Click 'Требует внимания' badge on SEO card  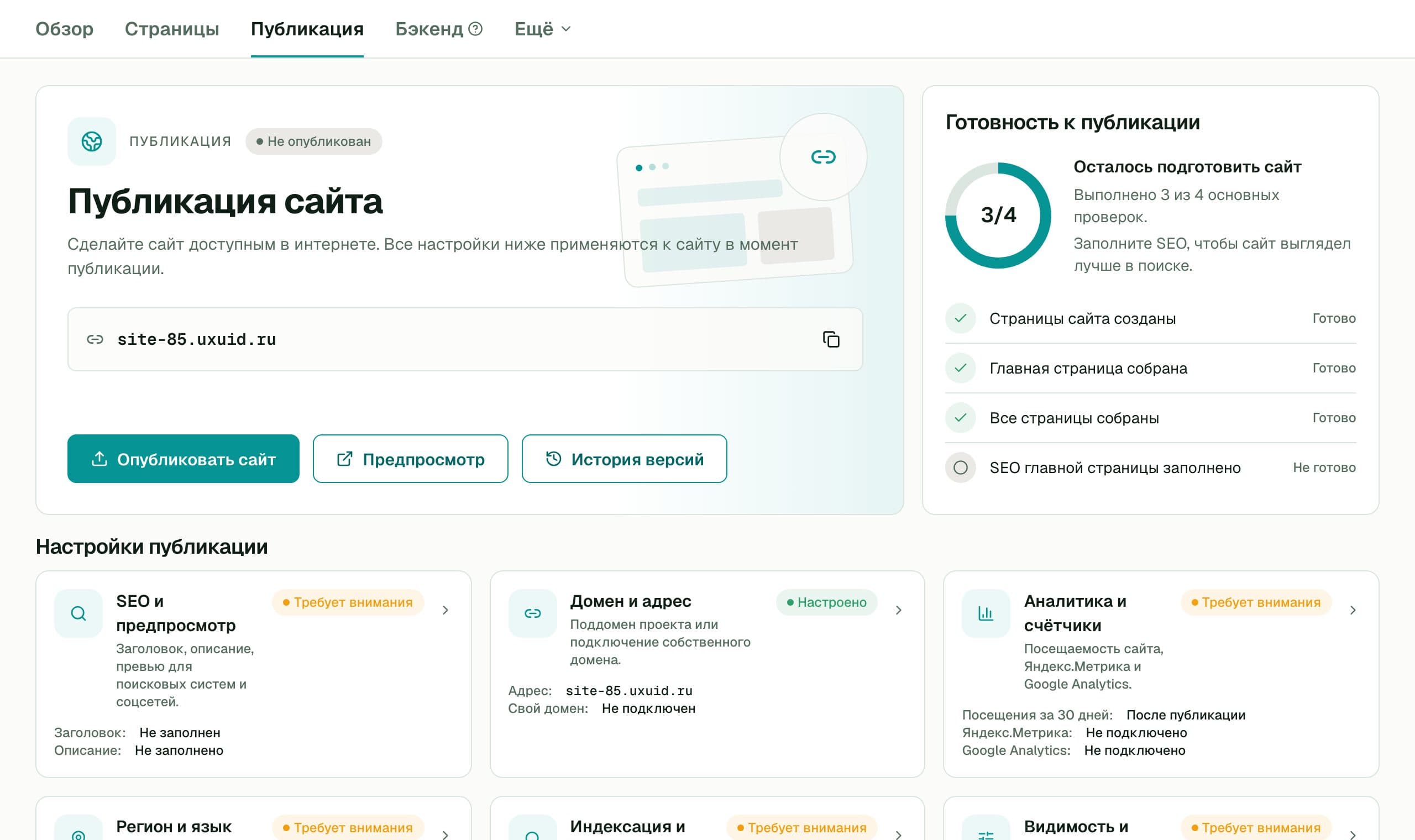tap(348, 602)
